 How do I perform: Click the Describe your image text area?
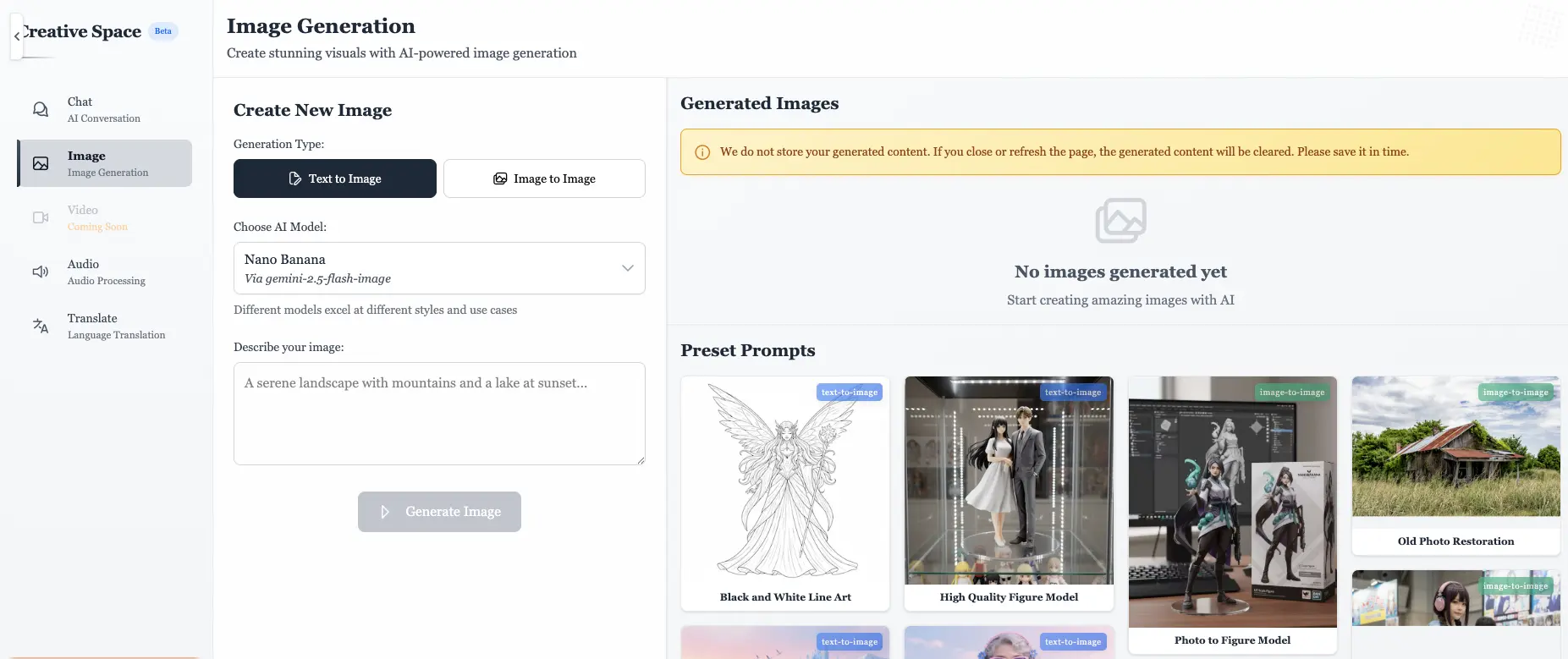coord(439,414)
